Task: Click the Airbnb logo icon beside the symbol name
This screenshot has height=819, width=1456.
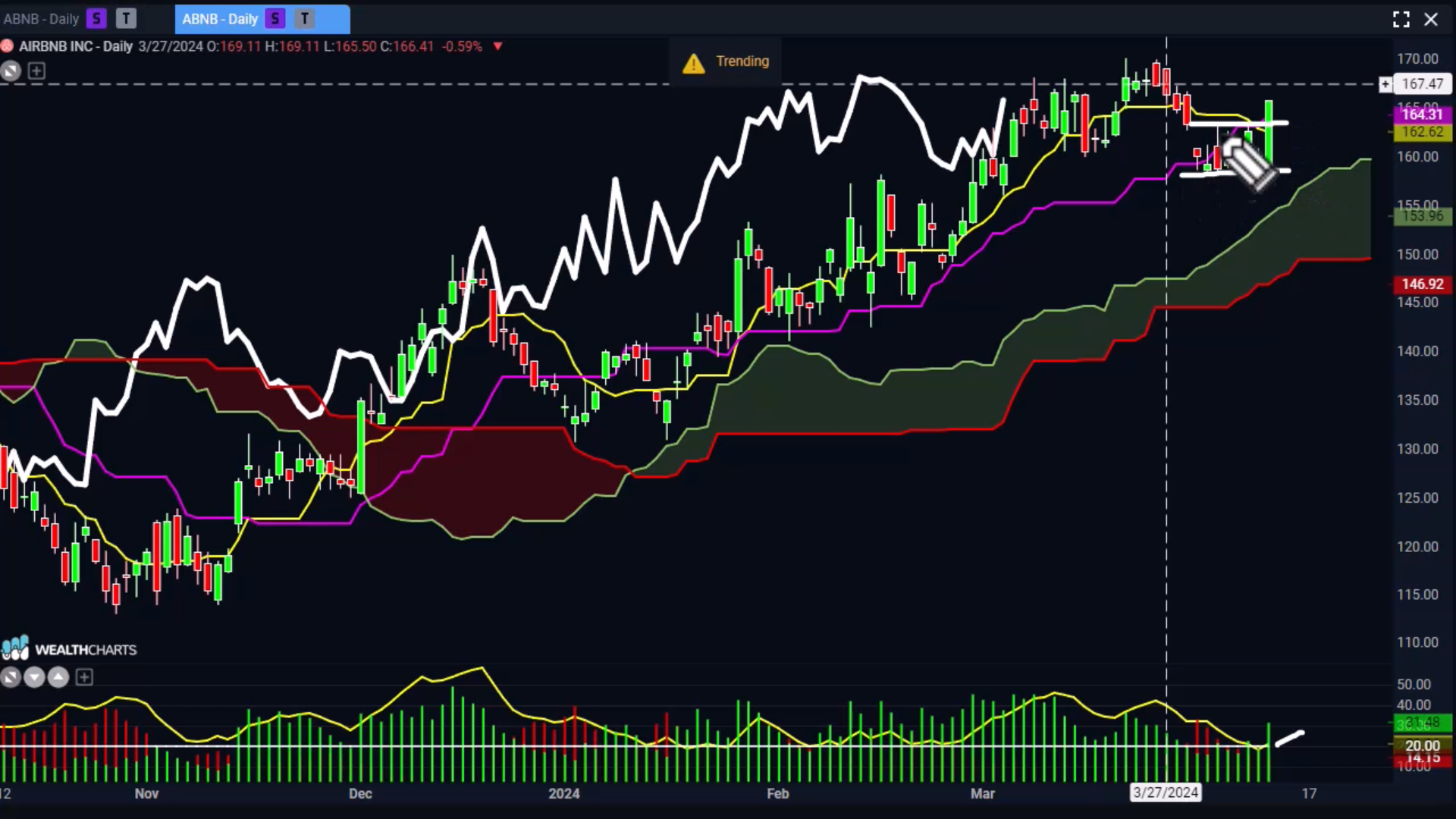Action: tap(7, 46)
